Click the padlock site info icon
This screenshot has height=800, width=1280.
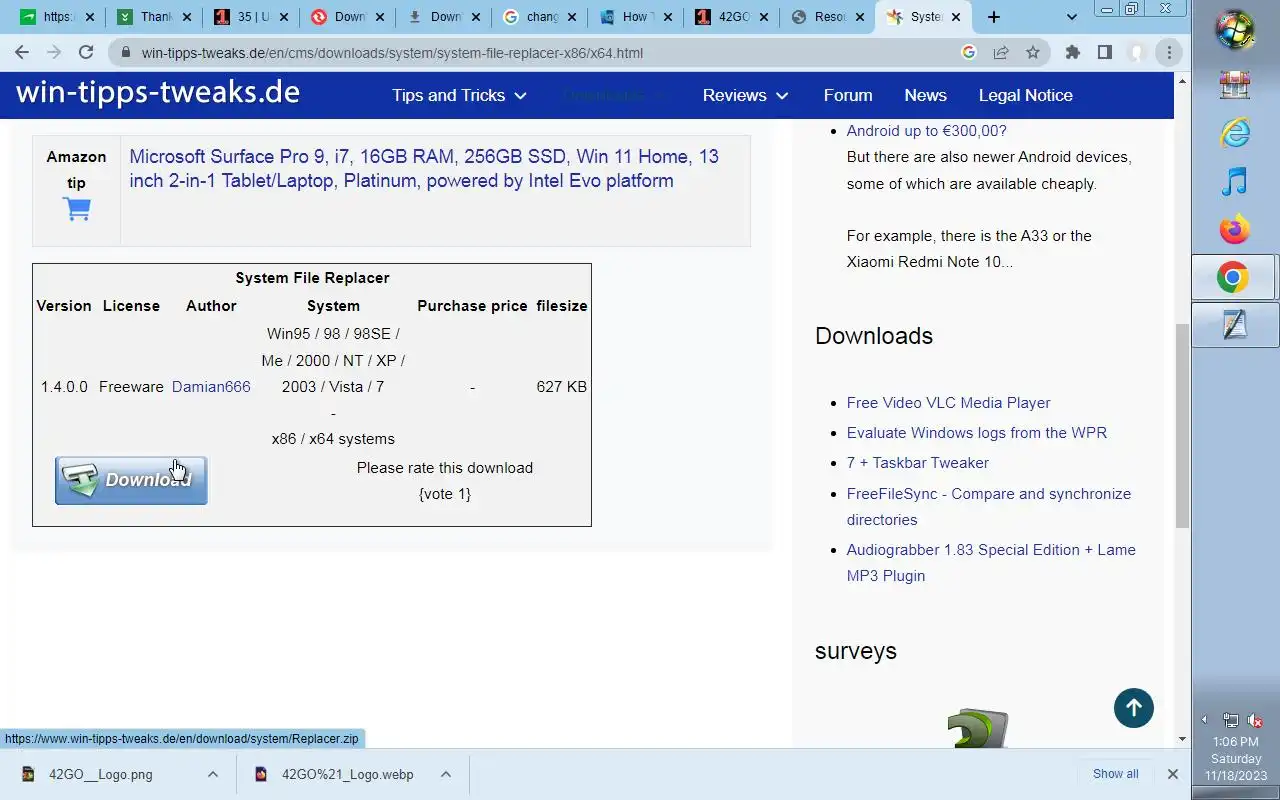(125, 53)
